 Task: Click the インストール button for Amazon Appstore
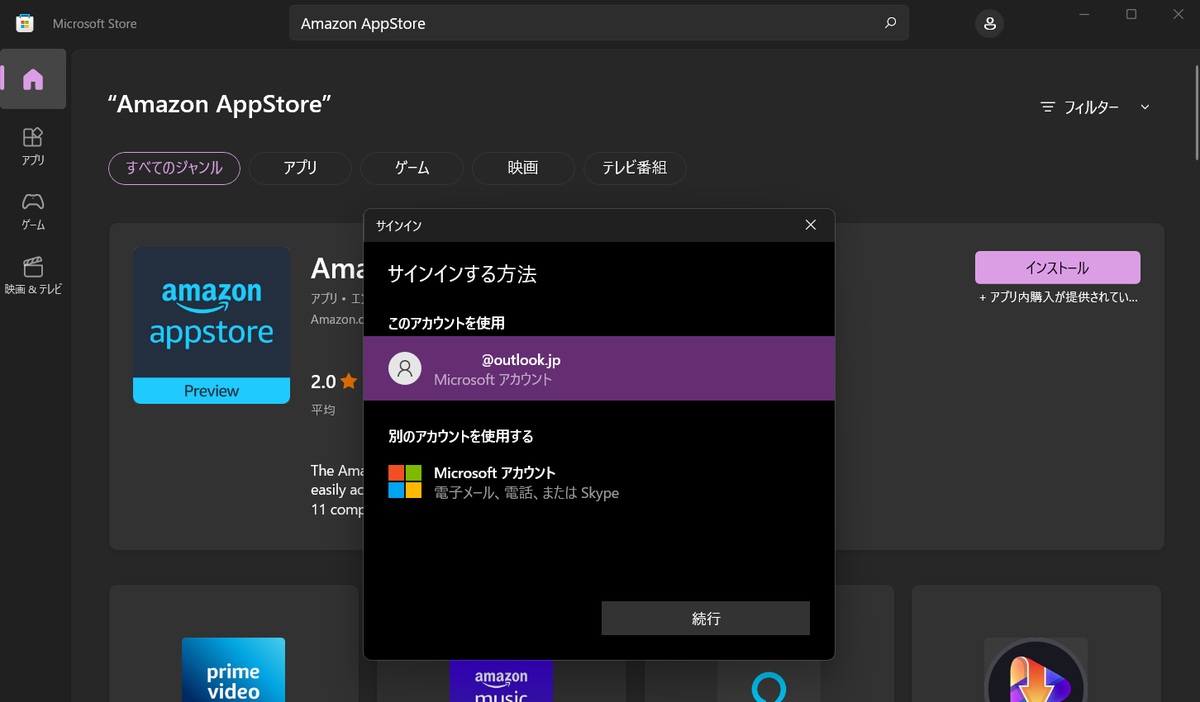(x=1057, y=267)
